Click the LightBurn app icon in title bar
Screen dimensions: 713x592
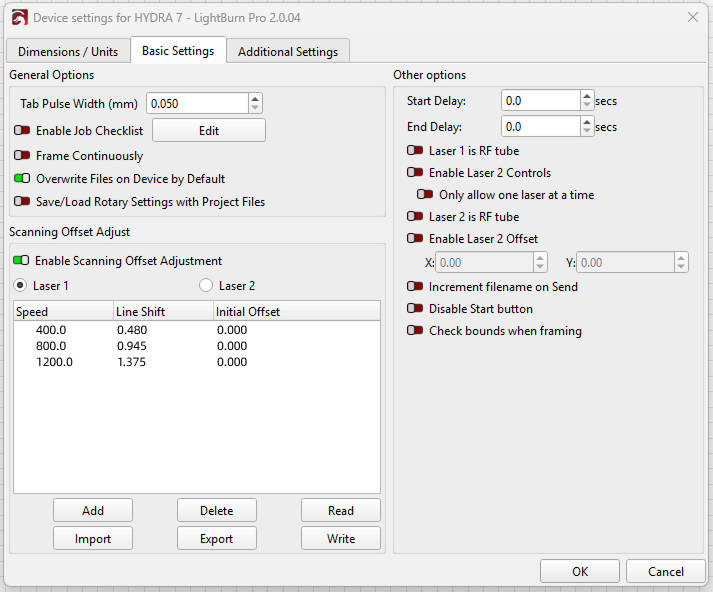click(x=20, y=18)
